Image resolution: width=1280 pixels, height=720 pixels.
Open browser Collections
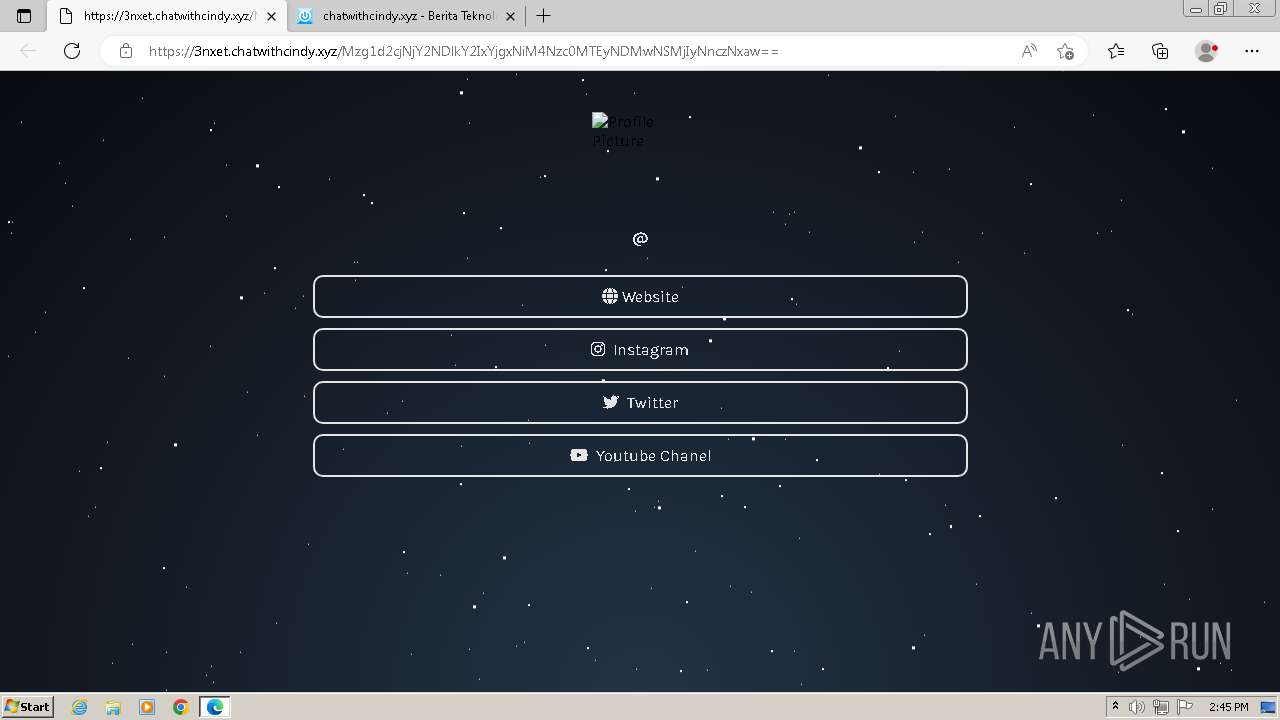coord(1160,51)
